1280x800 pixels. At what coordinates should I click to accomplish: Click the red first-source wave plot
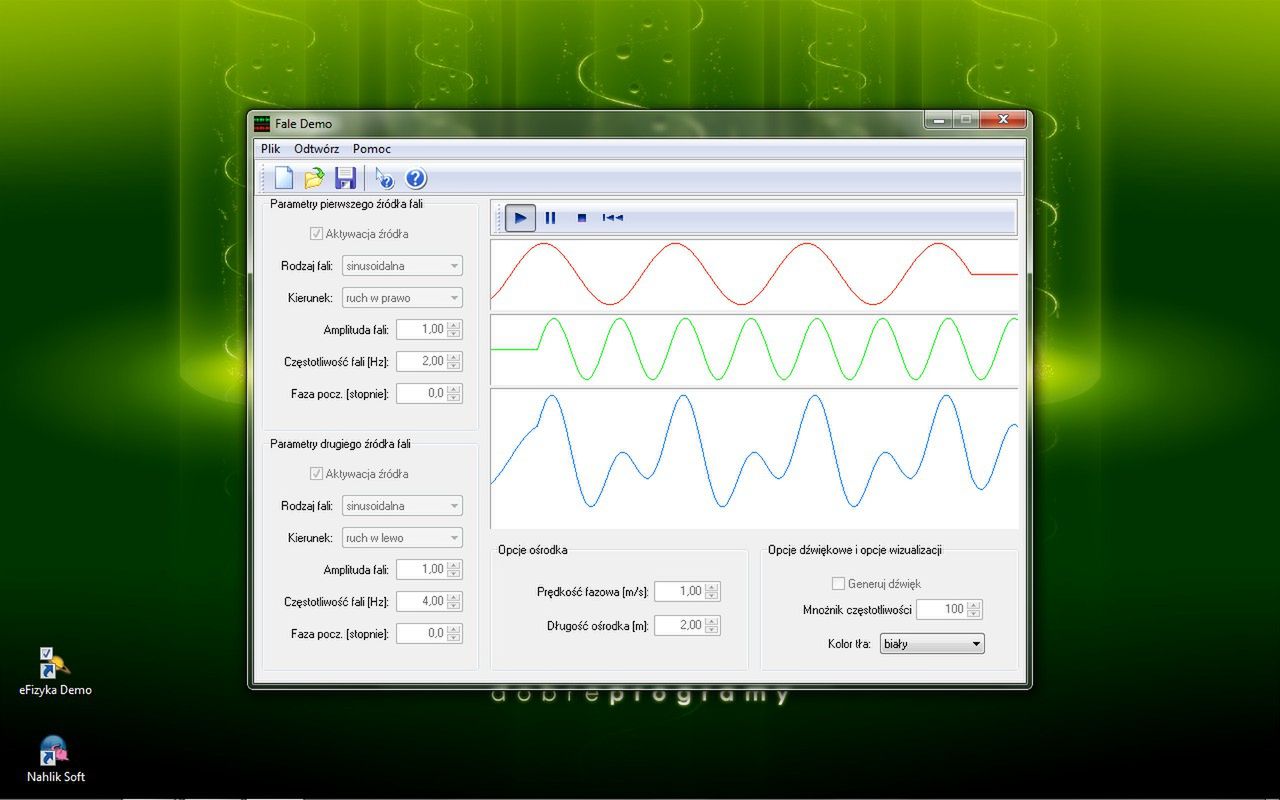tap(754, 275)
